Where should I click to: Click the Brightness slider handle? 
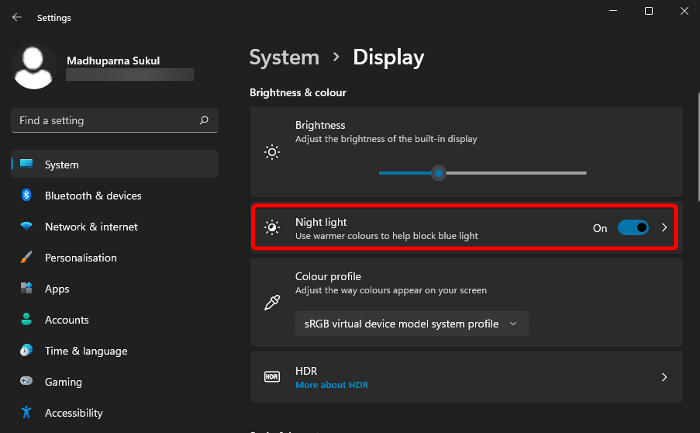438,173
